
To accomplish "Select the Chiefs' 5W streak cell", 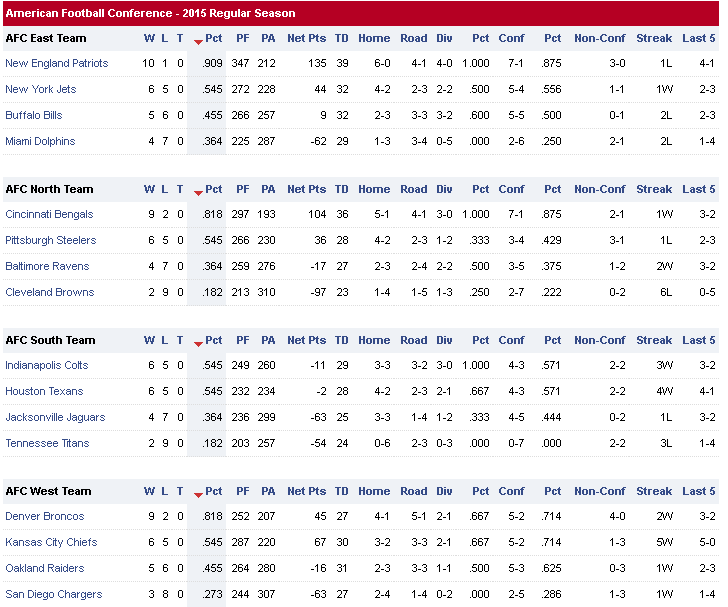I will [x=664, y=542].
